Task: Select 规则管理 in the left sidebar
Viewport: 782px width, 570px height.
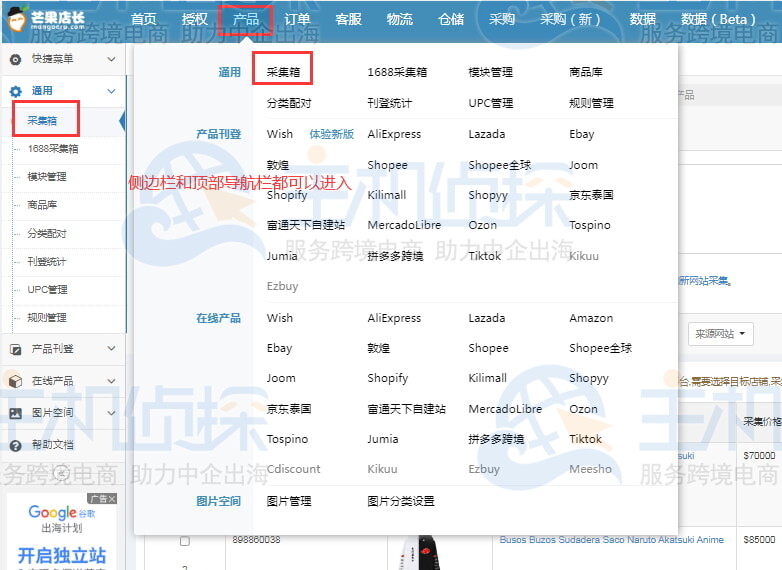Action: click(47, 317)
